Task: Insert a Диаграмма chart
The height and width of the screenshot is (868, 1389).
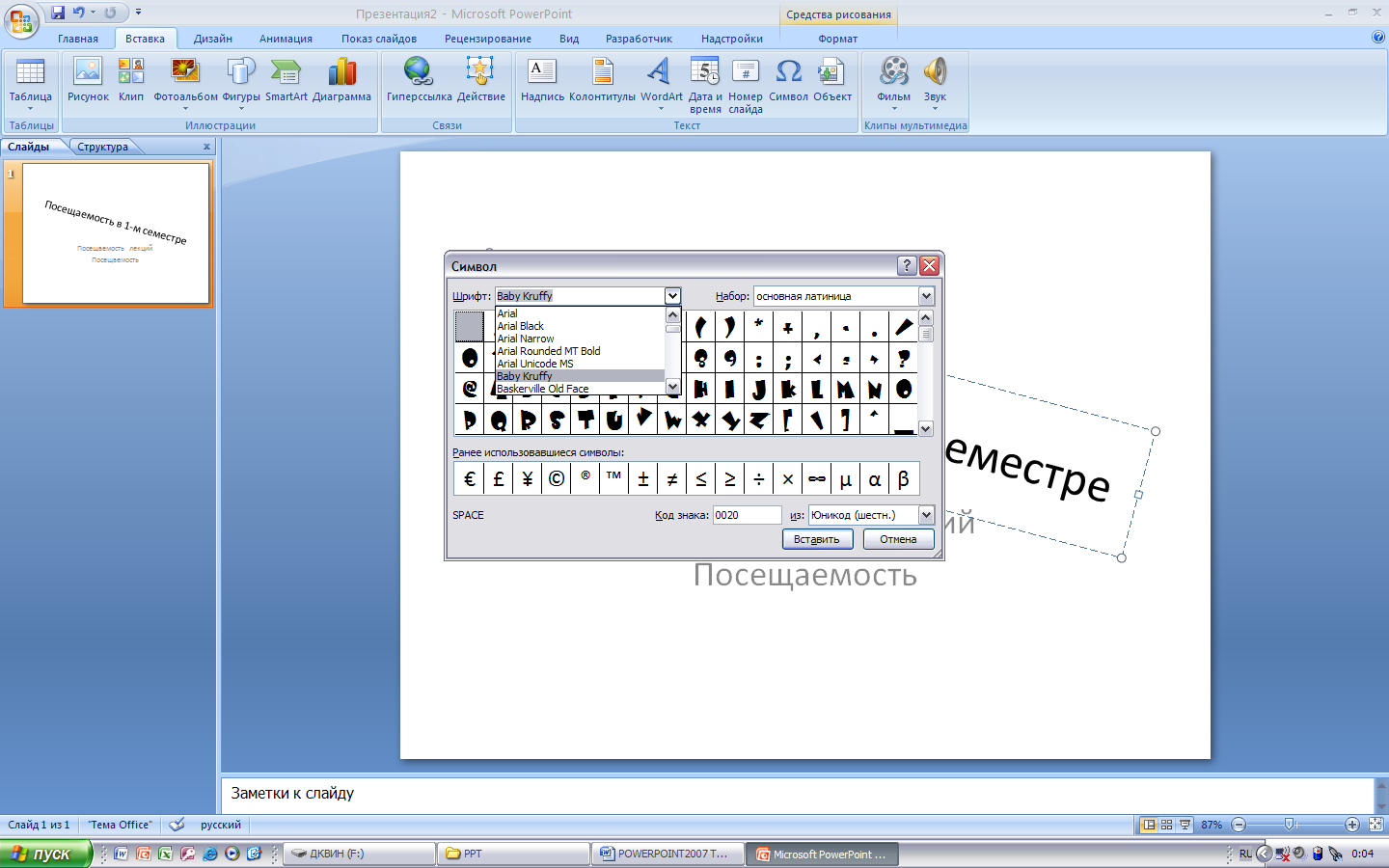Action: point(341,81)
